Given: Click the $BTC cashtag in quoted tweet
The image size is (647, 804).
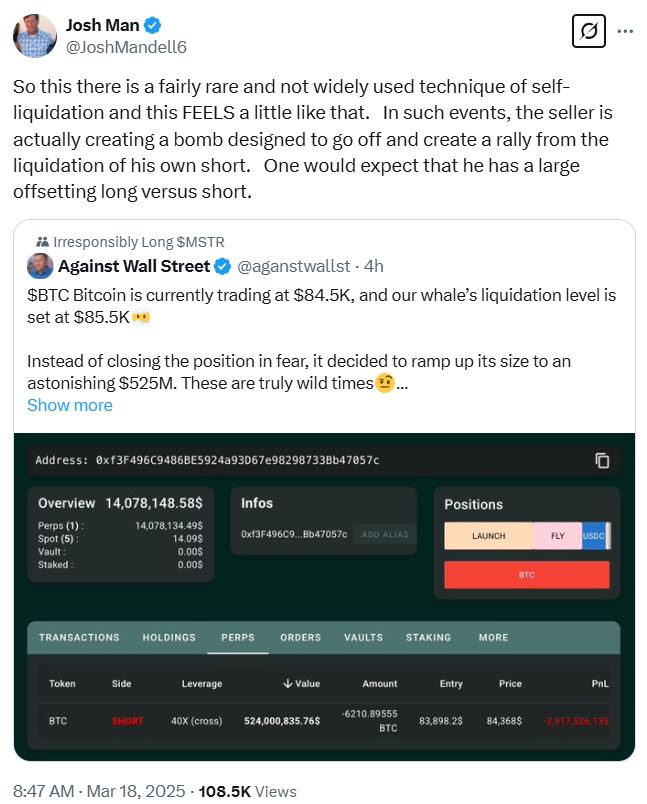Looking at the screenshot, I should coord(46,295).
